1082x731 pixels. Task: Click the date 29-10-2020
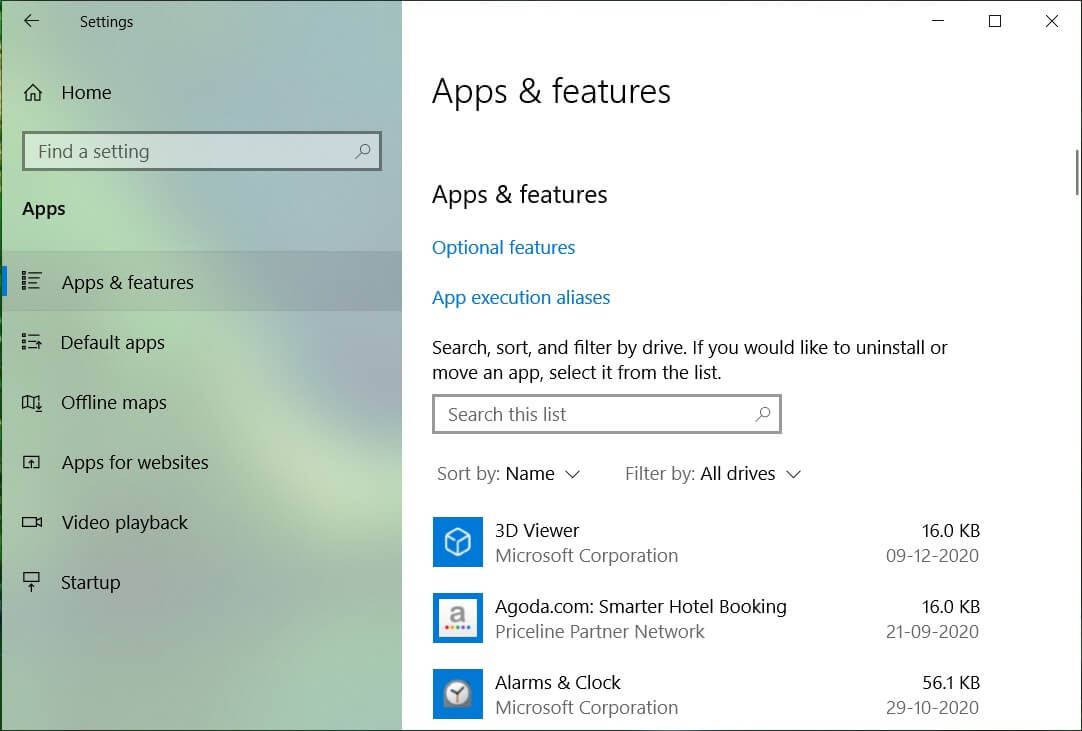[x=932, y=708]
